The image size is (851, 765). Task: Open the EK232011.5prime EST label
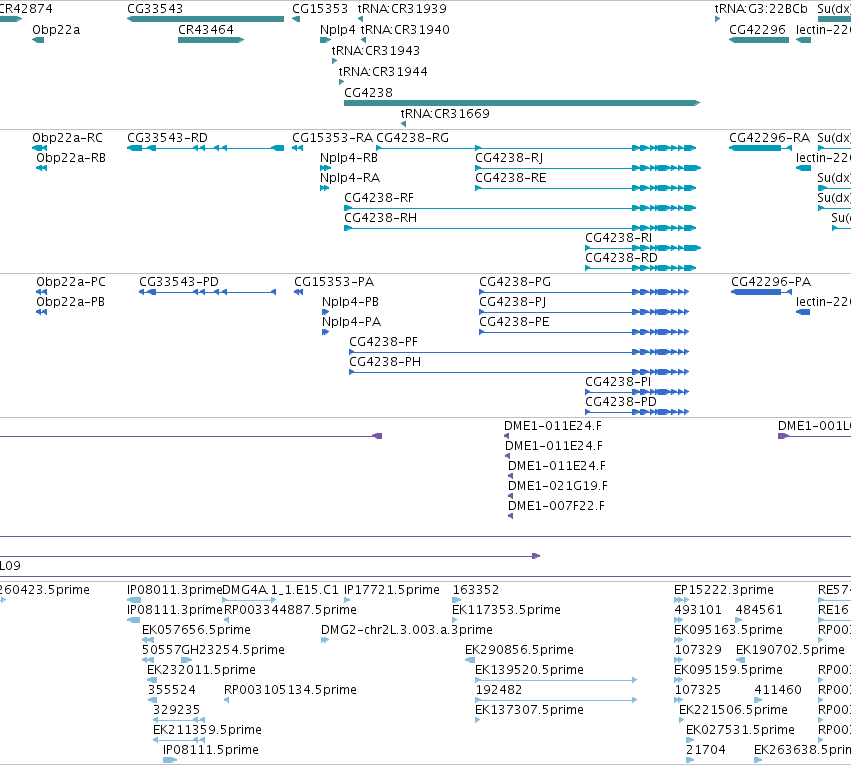[x=201, y=671]
